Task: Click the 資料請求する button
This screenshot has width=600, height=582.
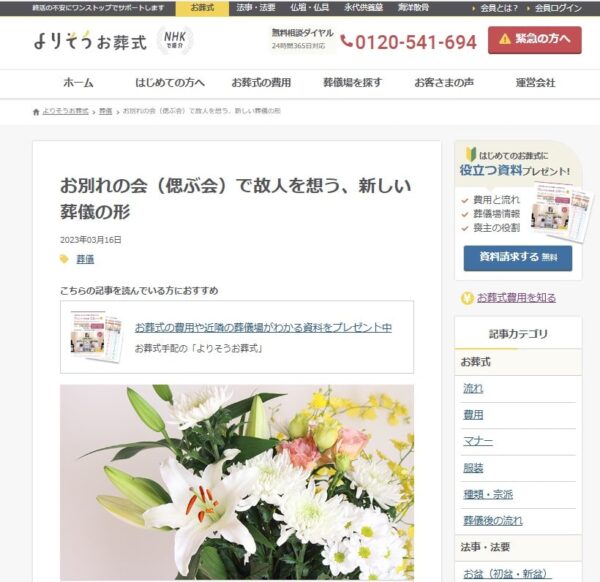Action: tap(518, 258)
